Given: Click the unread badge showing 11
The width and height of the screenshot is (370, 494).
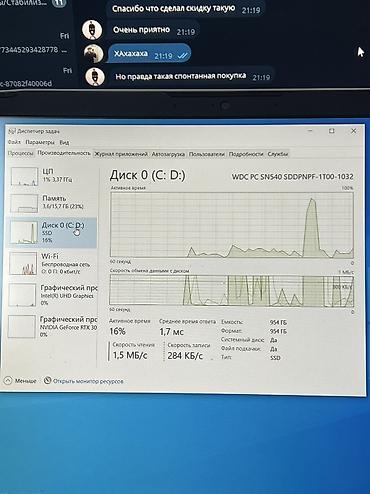Looking at the screenshot, I should [59, 3].
